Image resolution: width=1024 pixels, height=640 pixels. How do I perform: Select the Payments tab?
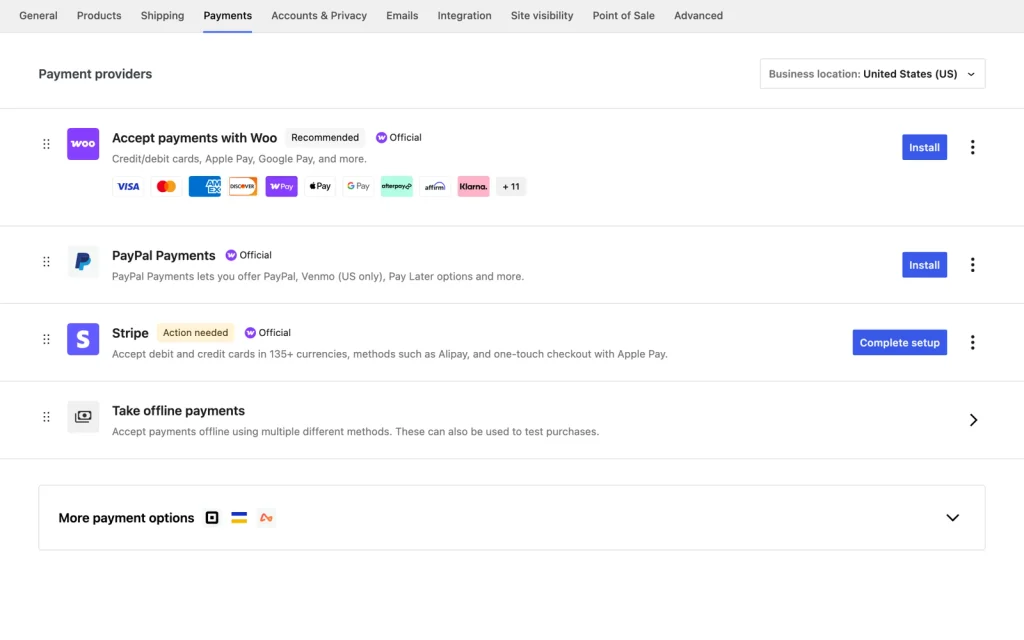[x=227, y=16]
